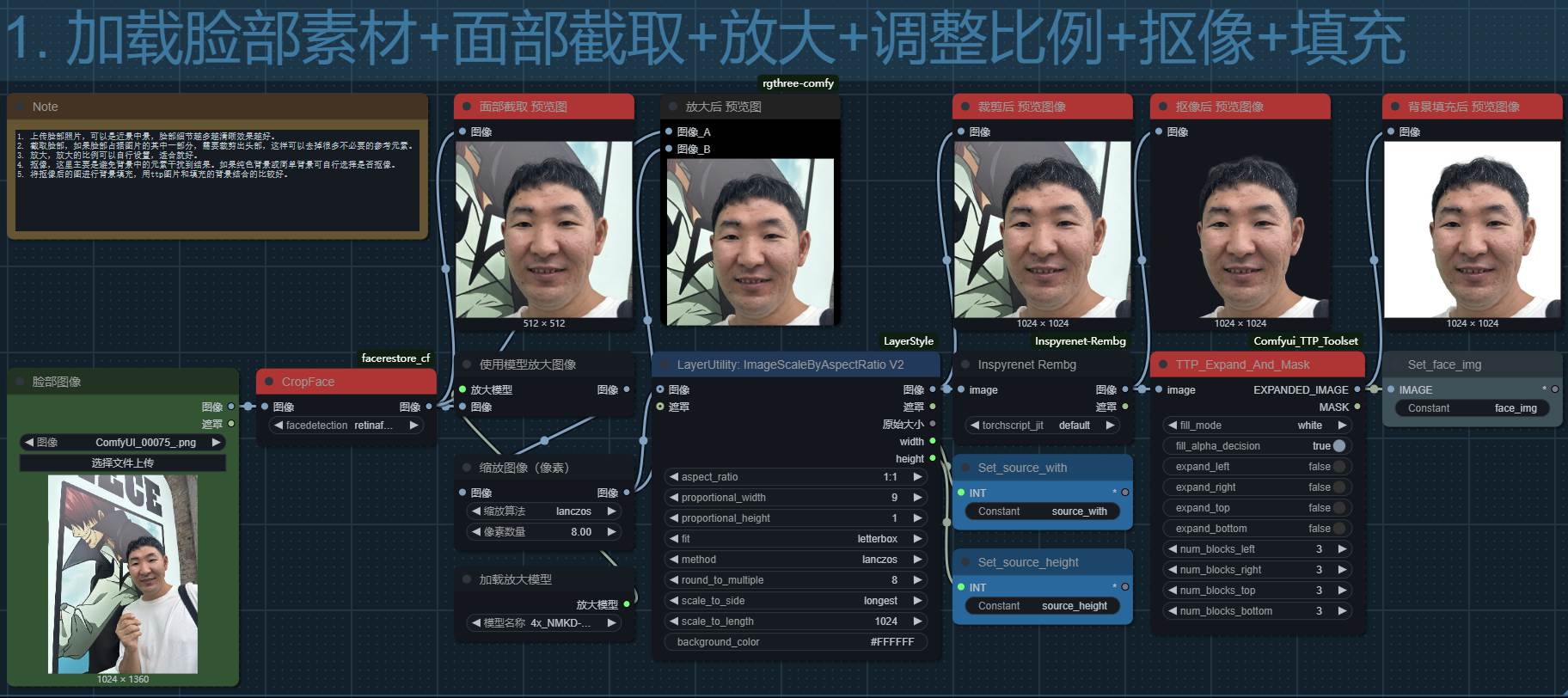This screenshot has width=1568, height=698.
Task: Click the right arrow next to num_blocks_left
Action: (x=1342, y=549)
